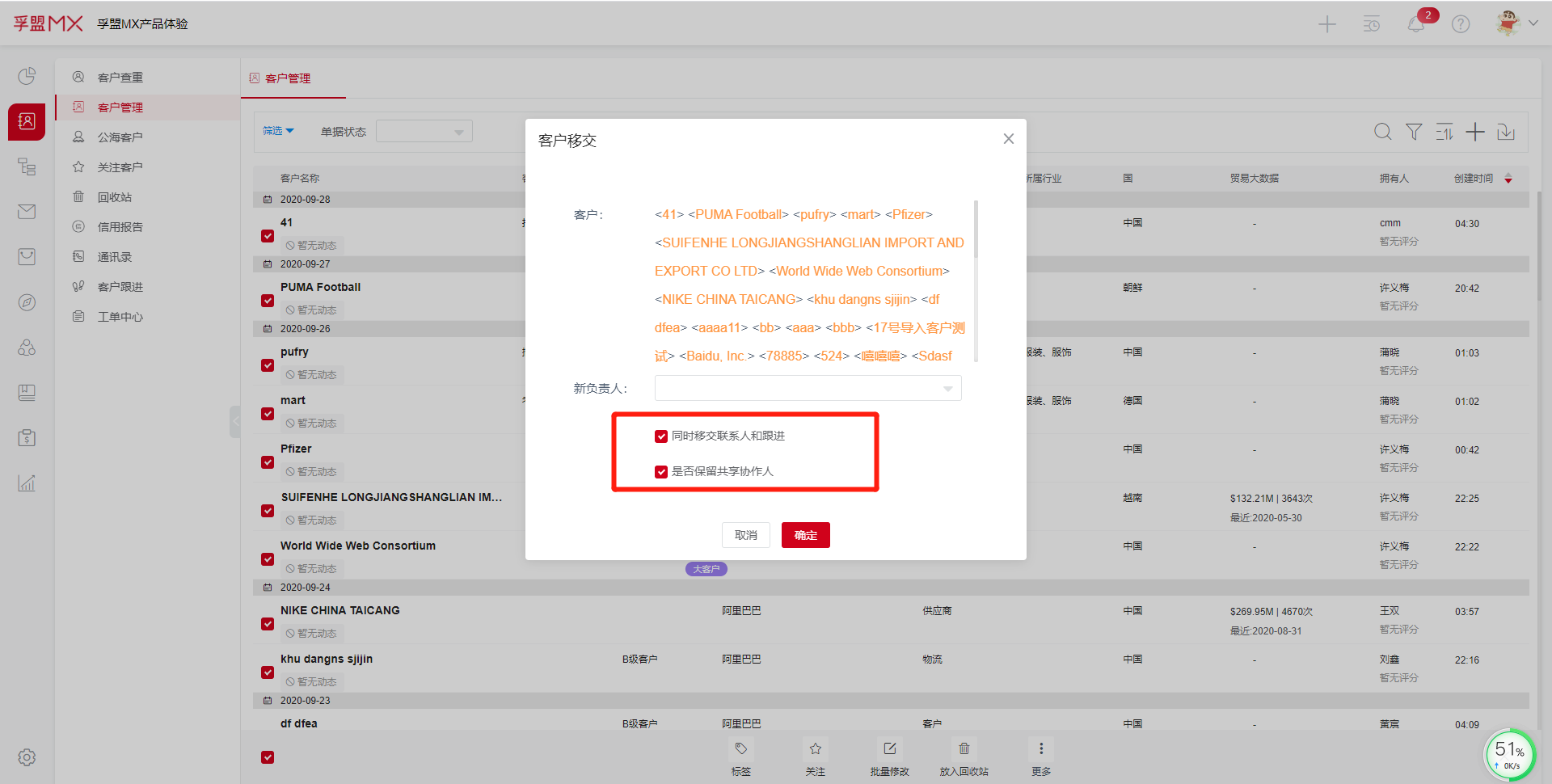Click the mail envelope icon in sidebar
The image size is (1552, 784).
point(27,212)
